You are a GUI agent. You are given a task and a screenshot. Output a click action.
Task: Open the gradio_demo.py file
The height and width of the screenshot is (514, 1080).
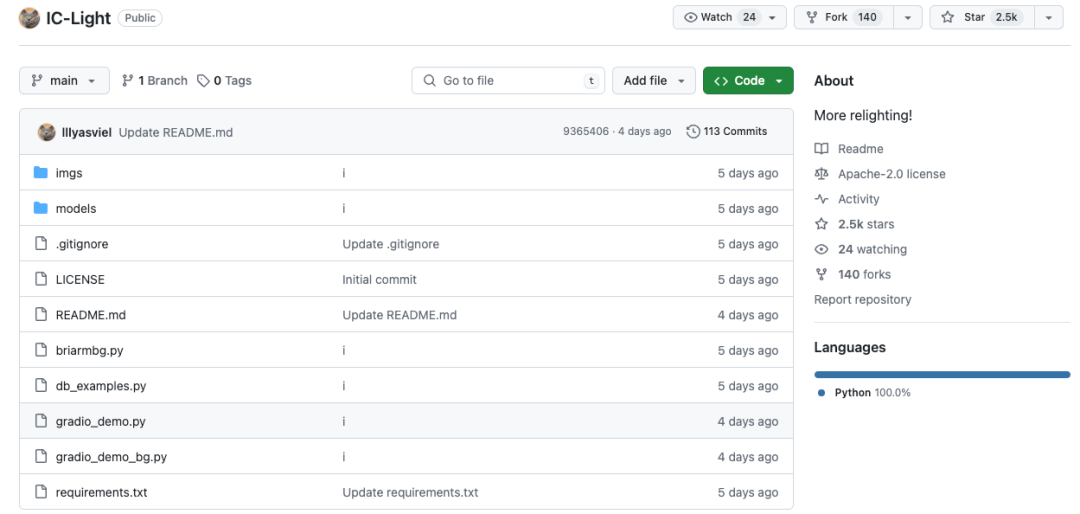(x=101, y=422)
